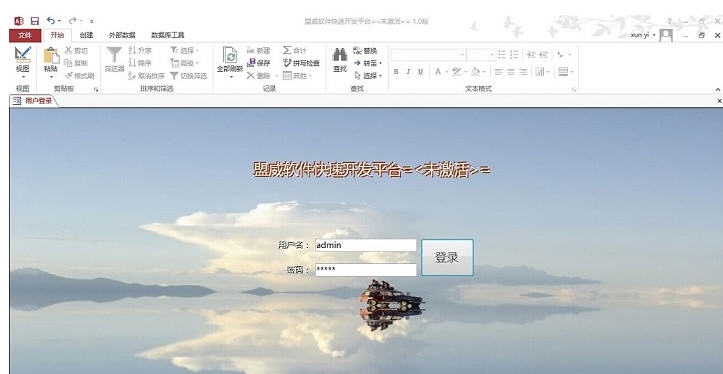The image size is (723, 374).
Task: Click the background fill color bucket
Action: click(475, 72)
